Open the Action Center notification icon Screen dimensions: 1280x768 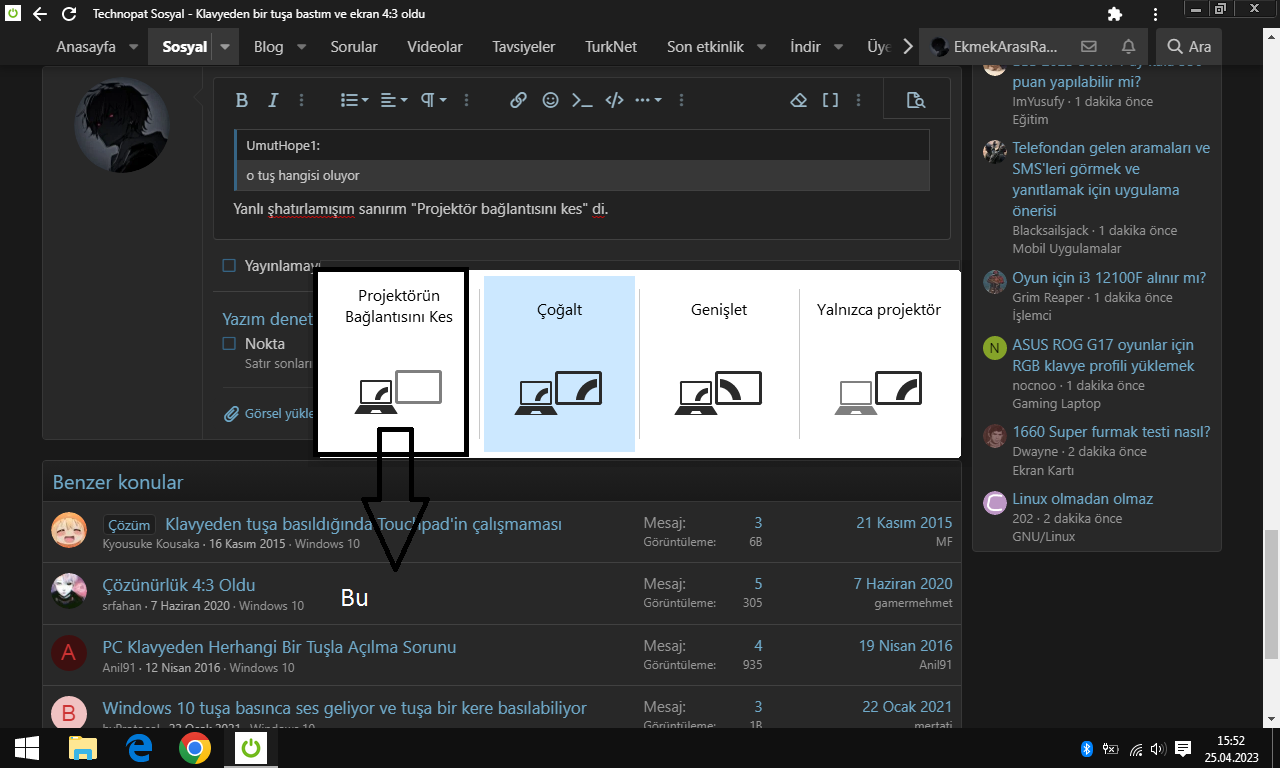tap(1183, 748)
